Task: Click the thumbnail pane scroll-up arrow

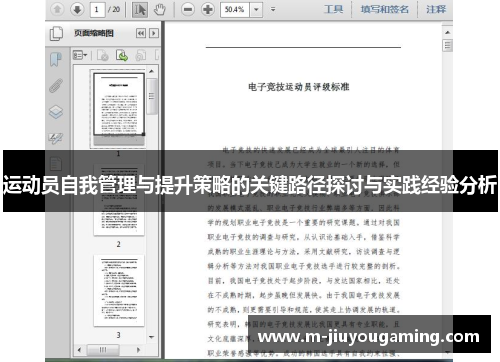Action: tap(152, 71)
